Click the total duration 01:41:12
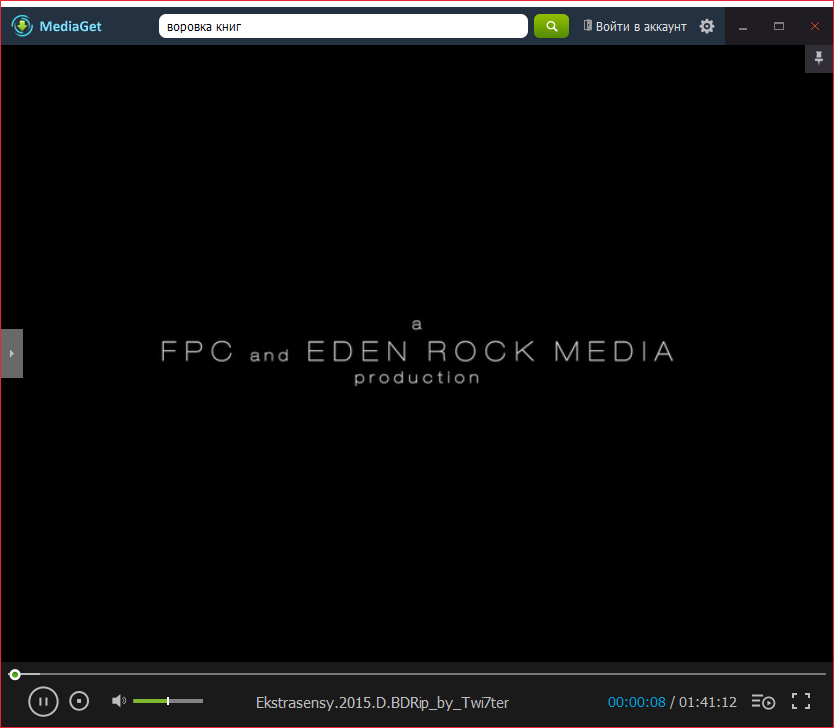Viewport: 834px width, 728px height. point(707,702)
